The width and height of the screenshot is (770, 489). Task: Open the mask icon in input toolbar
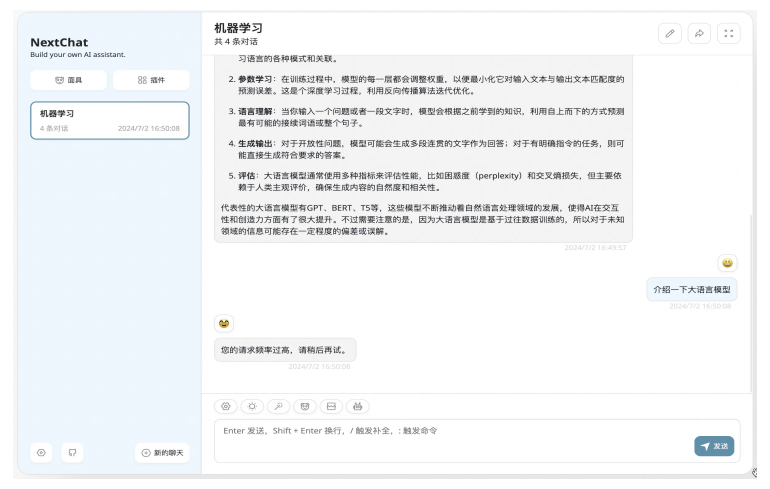(x=305, y=406)
